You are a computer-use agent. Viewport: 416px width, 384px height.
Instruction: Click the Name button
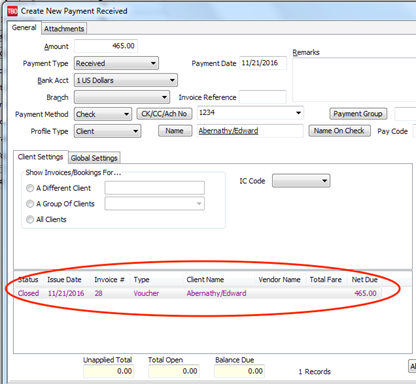[x=175, y=131]
